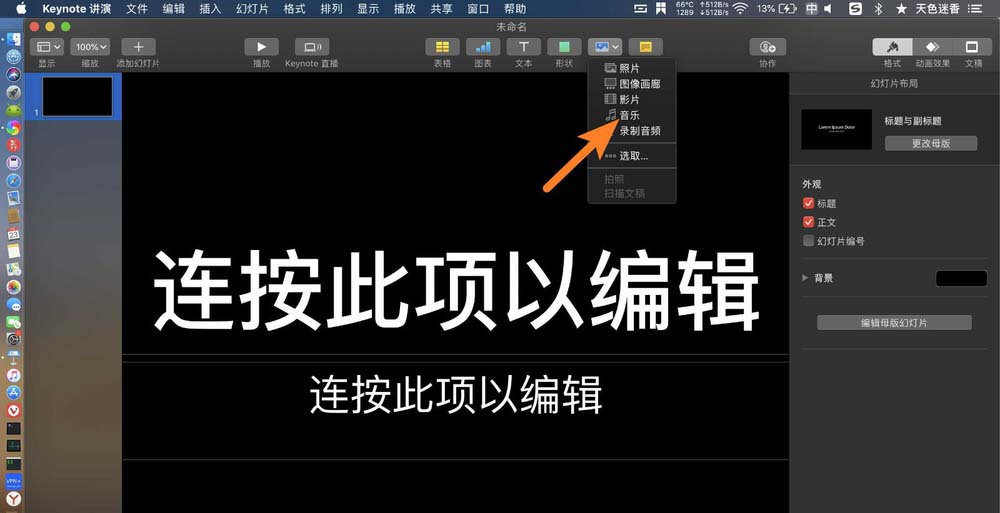Screen dimensions: 1000x513
Task: Toggle the Body (正文) checkbox
Action: click(x=808, y=222)
